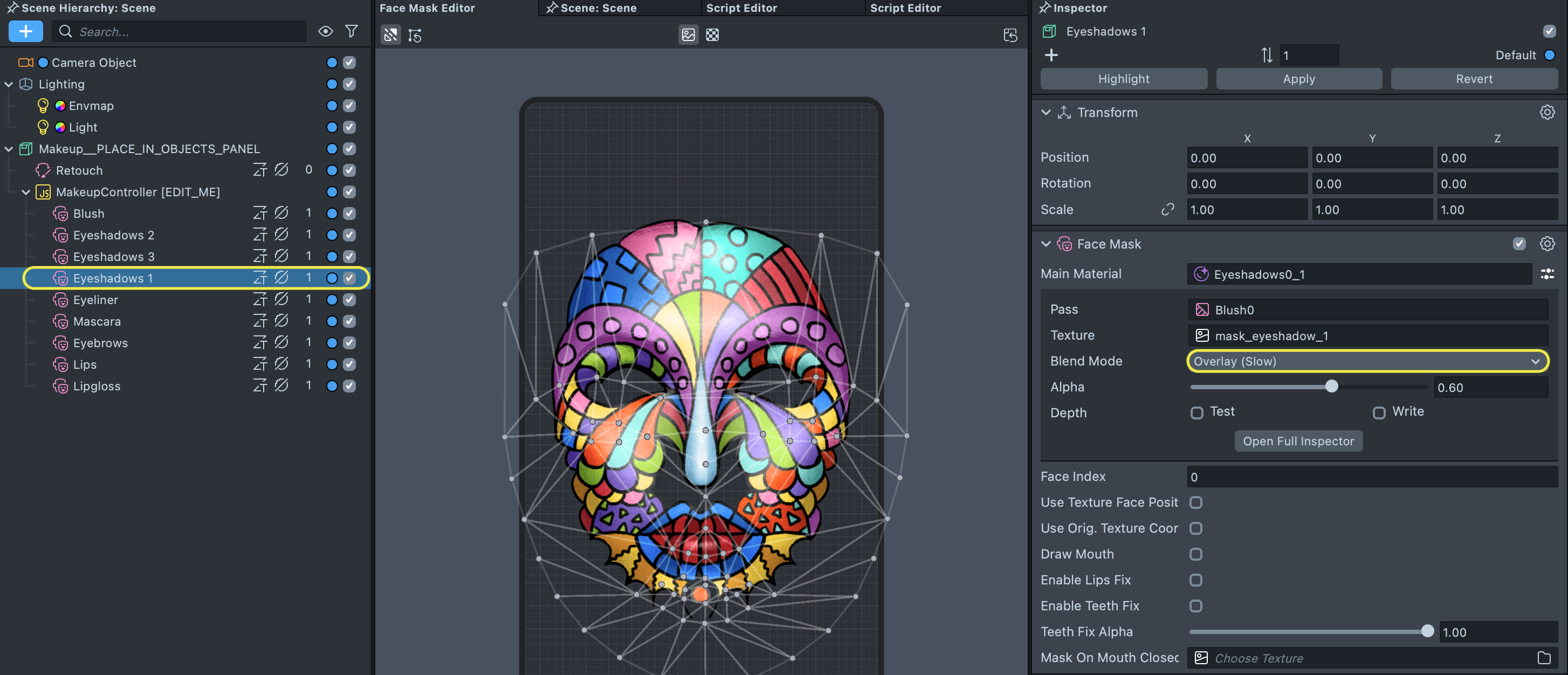
Task: Toggle the Depth Test checkbox
Action: pos(1196,412)
